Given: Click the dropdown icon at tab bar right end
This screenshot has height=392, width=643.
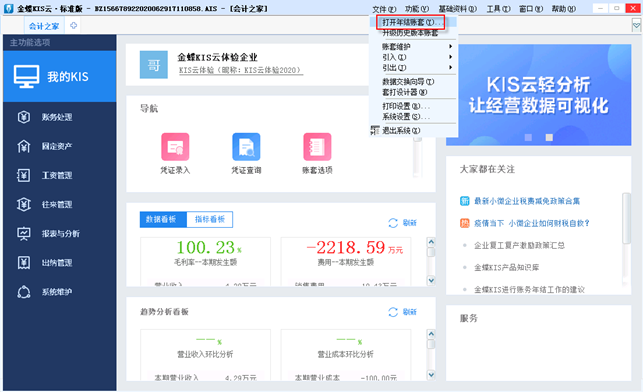Looking at the screenshot, I should click(636, 26).
